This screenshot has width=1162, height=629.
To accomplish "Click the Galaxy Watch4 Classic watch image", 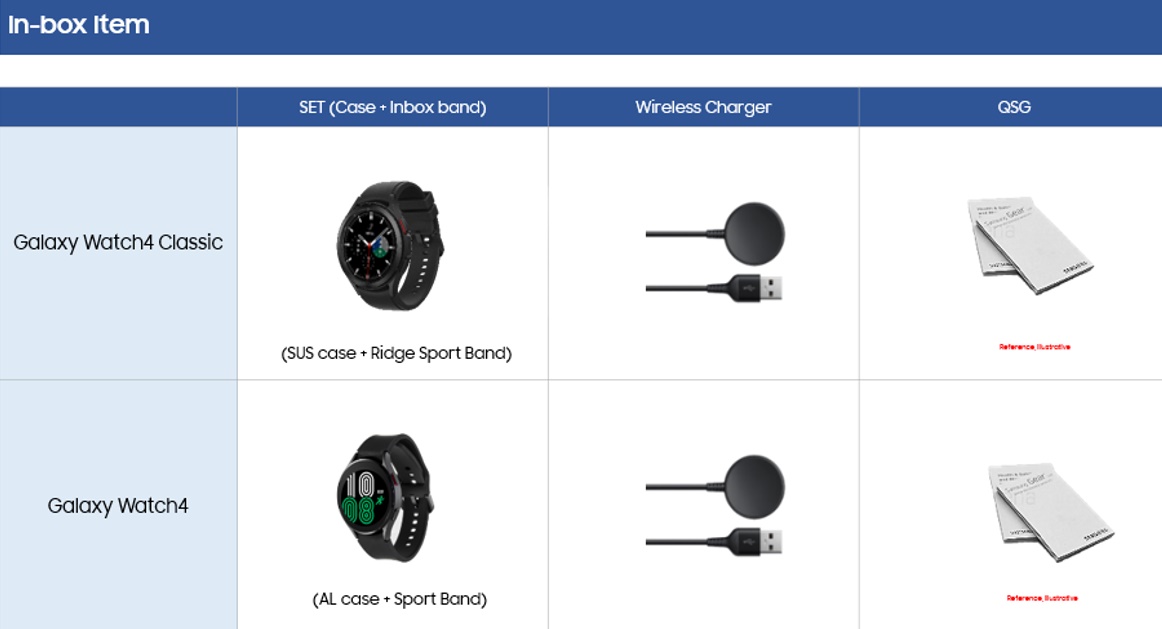I will tap(390, 245).
